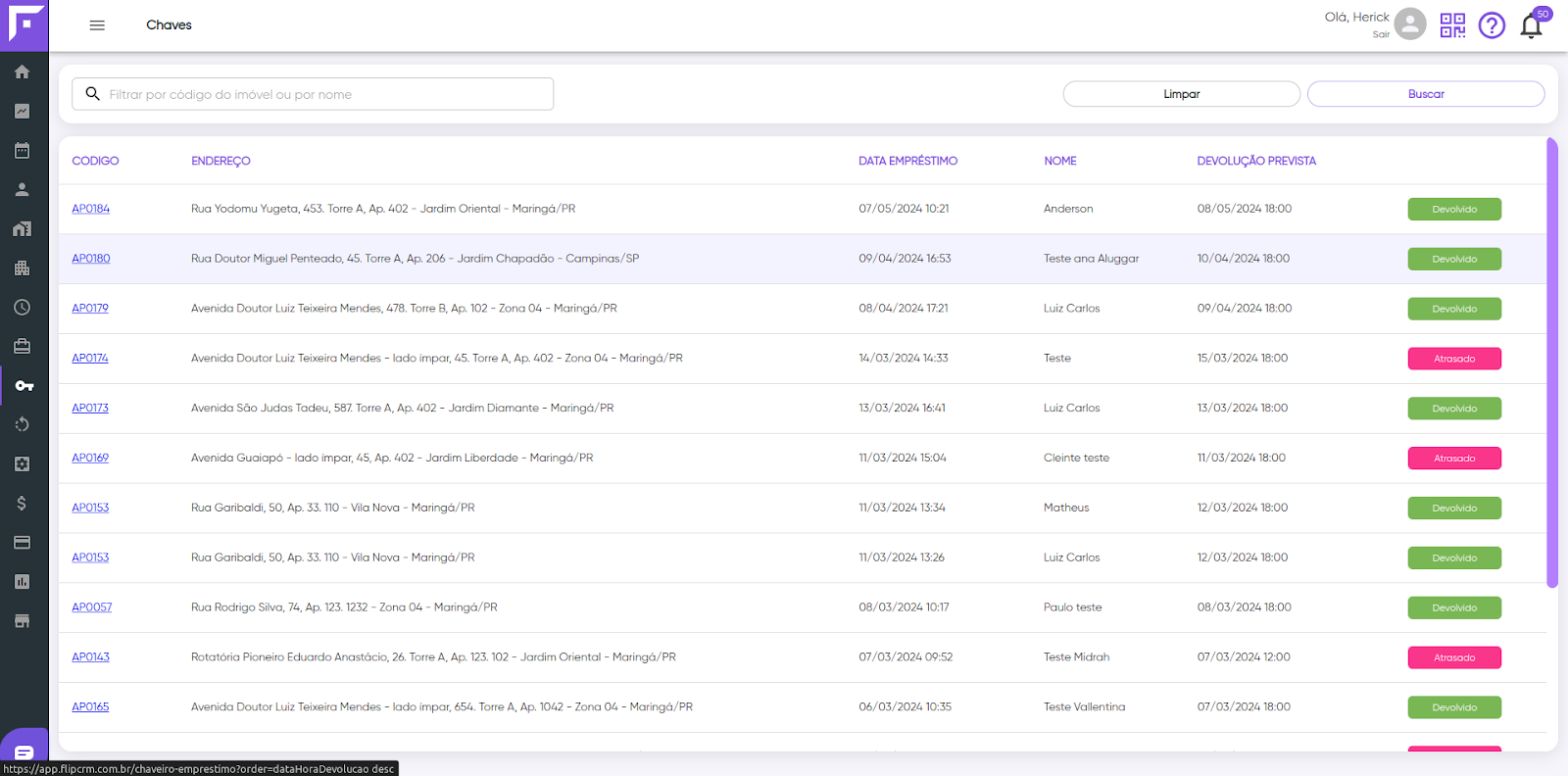Image resolution: width=1568 pixels, height=776 pixels.
Task: Click the name Teste ana Aluggar
Action: coord(1091,259)
